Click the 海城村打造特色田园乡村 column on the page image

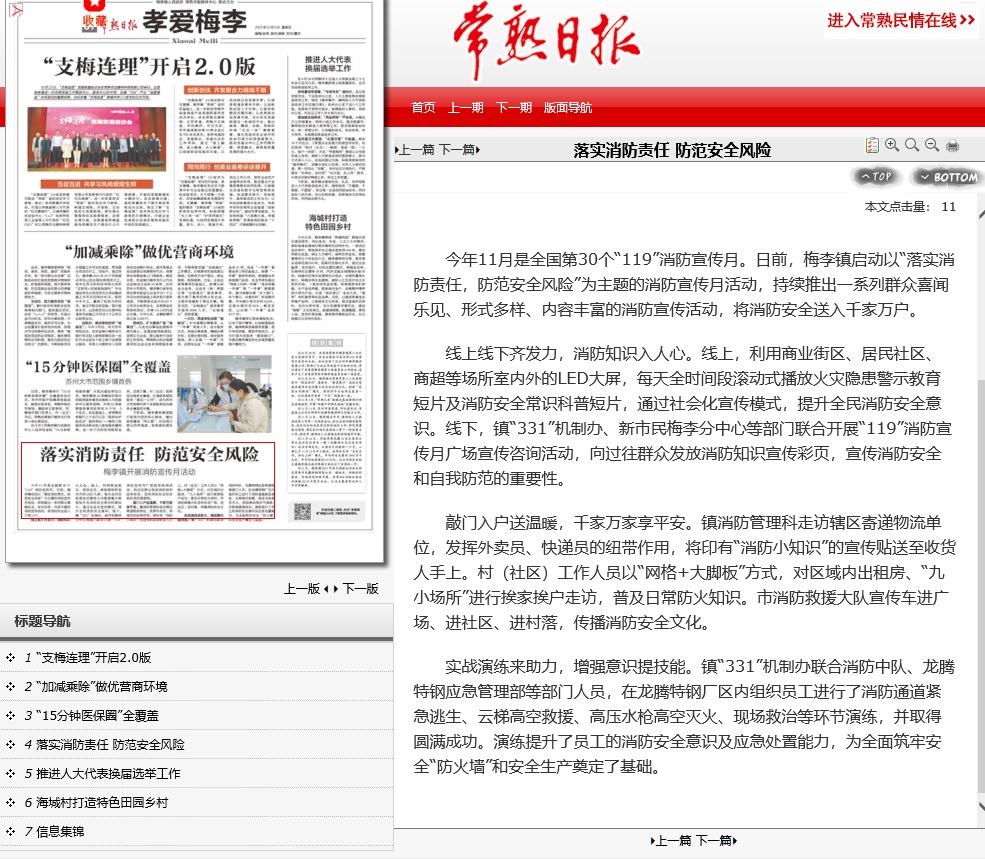point(328,266)
